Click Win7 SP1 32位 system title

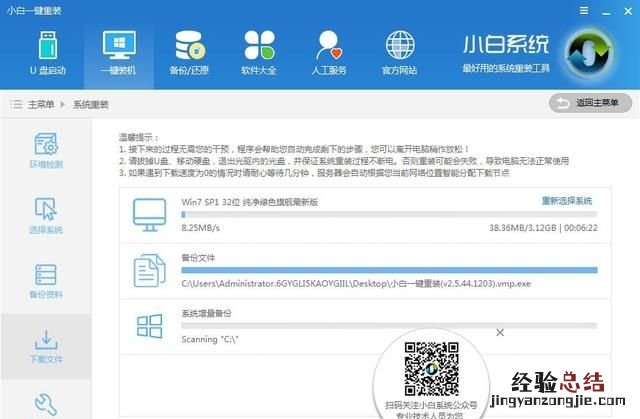(x=249, y=202)
